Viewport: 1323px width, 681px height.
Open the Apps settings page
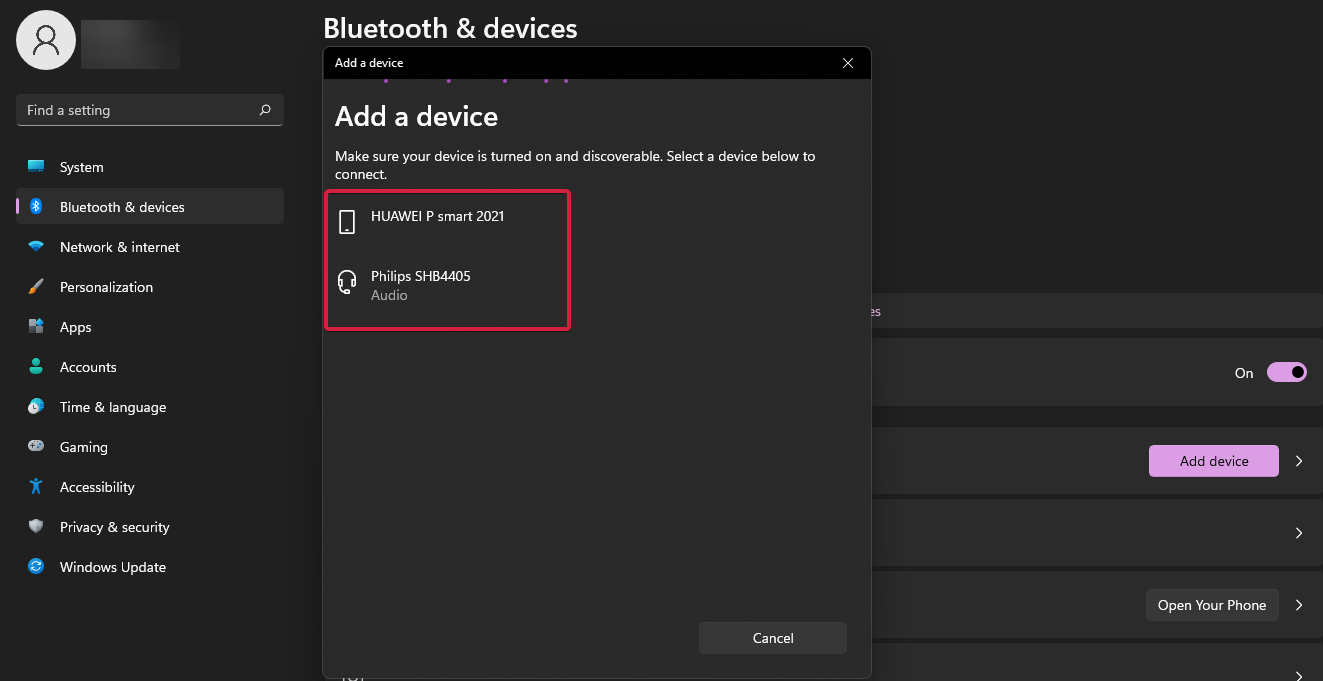[150, 327]
